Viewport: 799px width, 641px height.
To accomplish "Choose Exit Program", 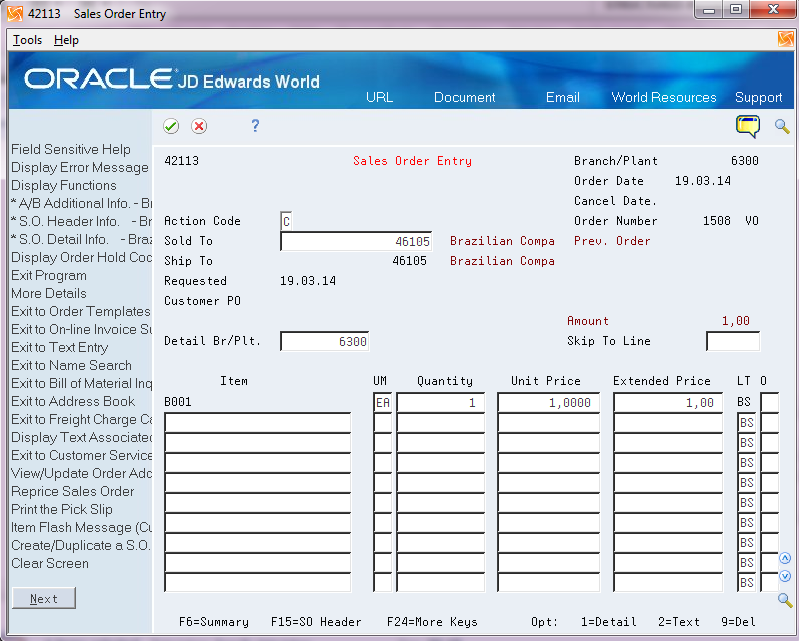I will tap(49, 275).
